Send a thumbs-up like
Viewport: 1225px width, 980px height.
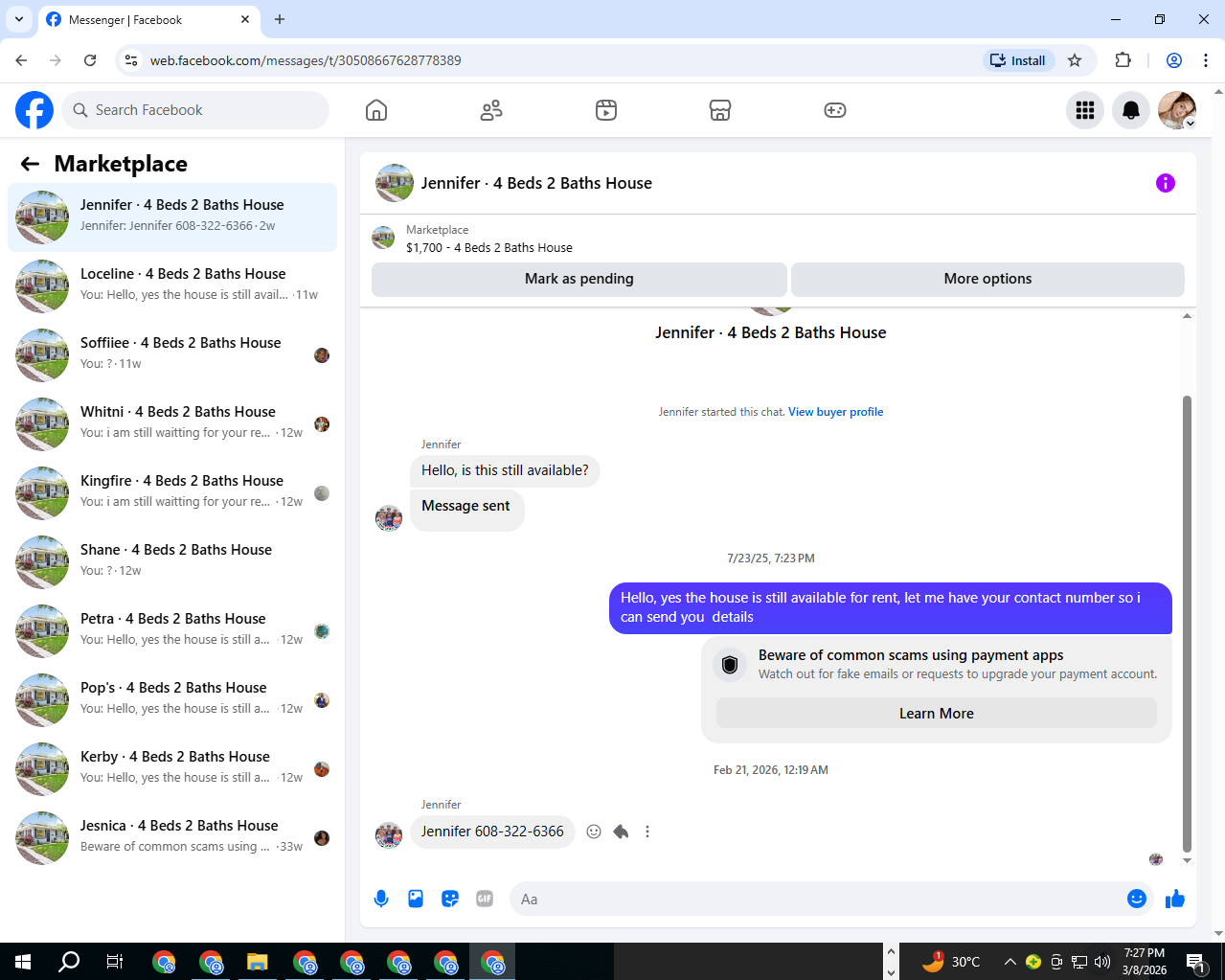click(x=1175, y=899)
